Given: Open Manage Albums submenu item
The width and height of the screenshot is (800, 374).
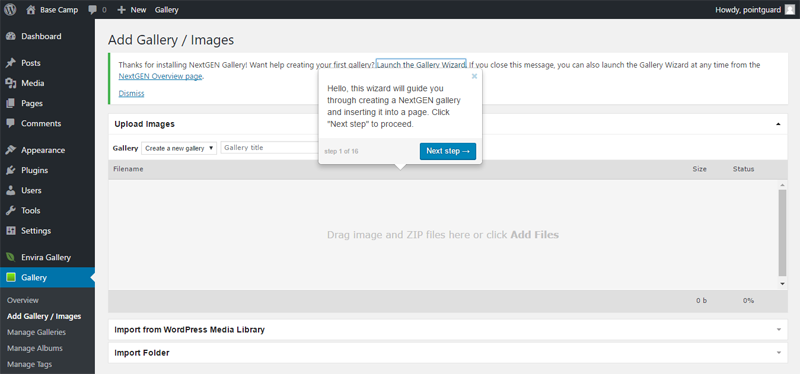Looking at the screenshot, I should [x=35, y=348].
